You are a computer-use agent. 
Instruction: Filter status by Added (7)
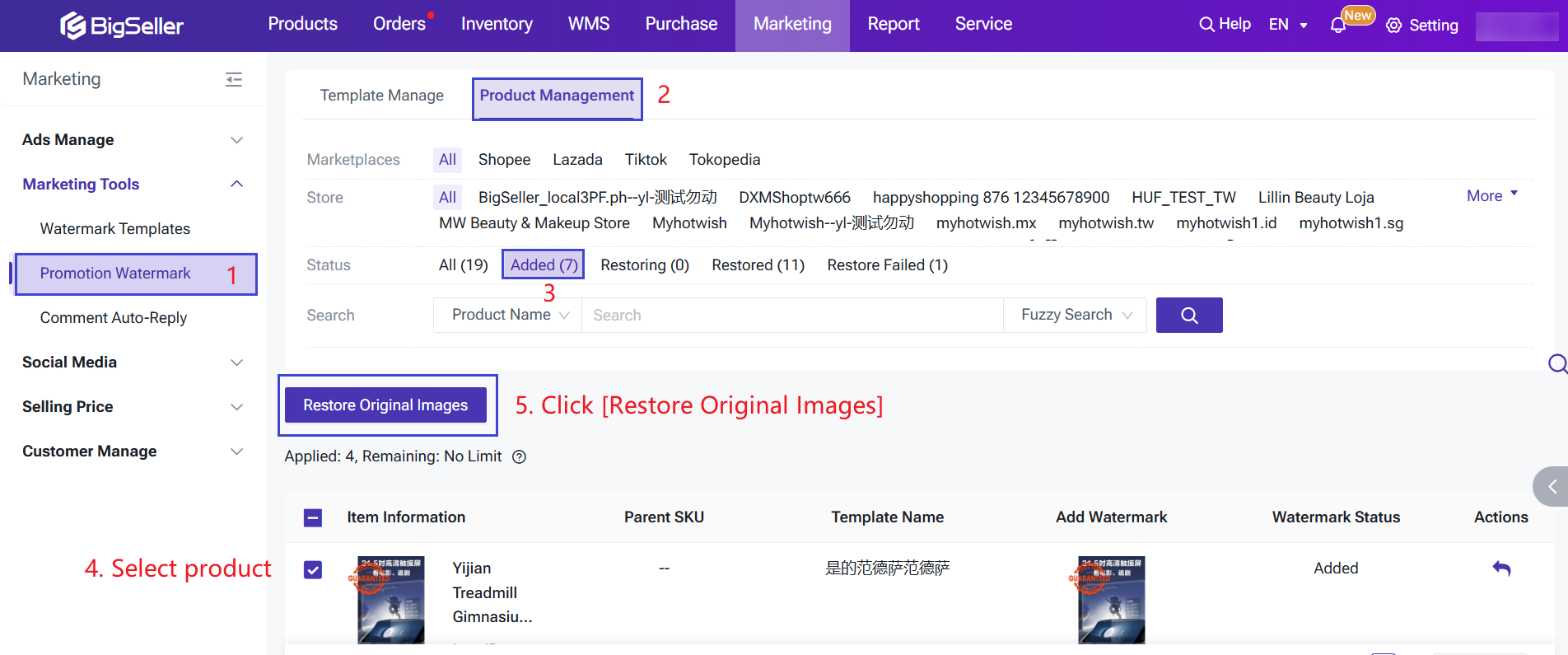click(x=544, y=264)
